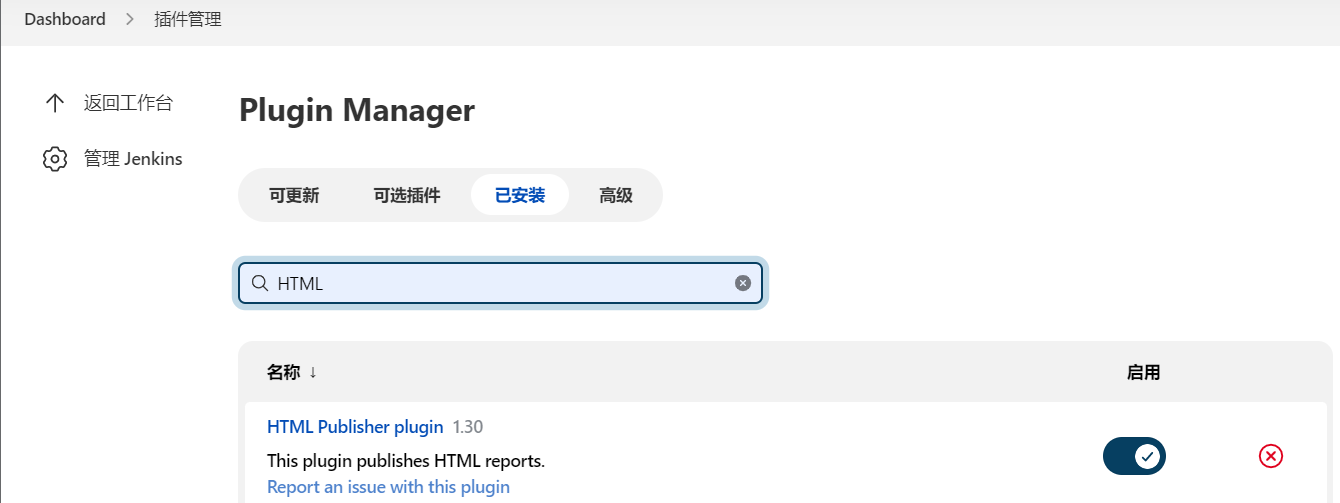Go to the 高级 tab

coord(616,195)
